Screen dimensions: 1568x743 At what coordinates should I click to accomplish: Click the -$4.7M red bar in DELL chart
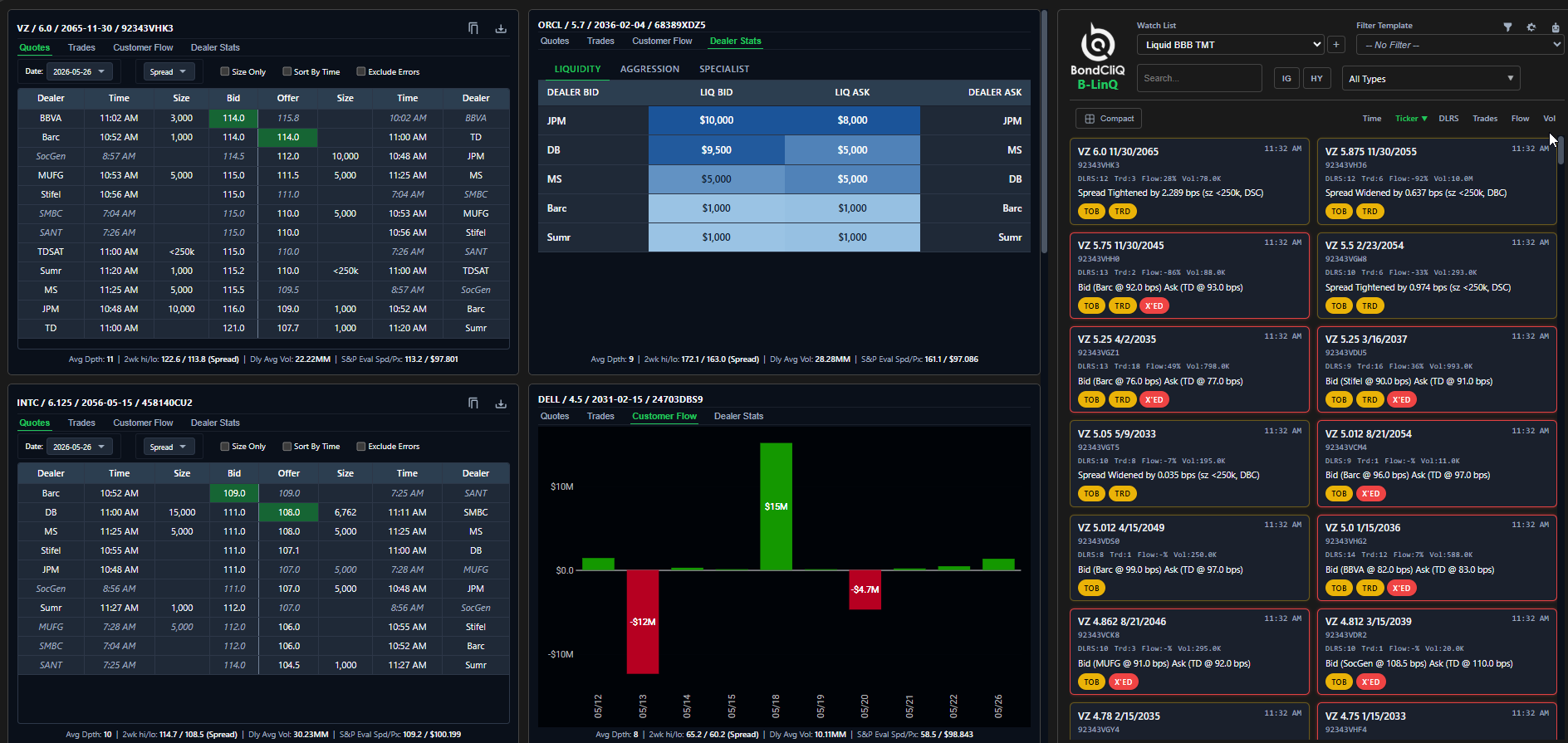click(865, 589)
